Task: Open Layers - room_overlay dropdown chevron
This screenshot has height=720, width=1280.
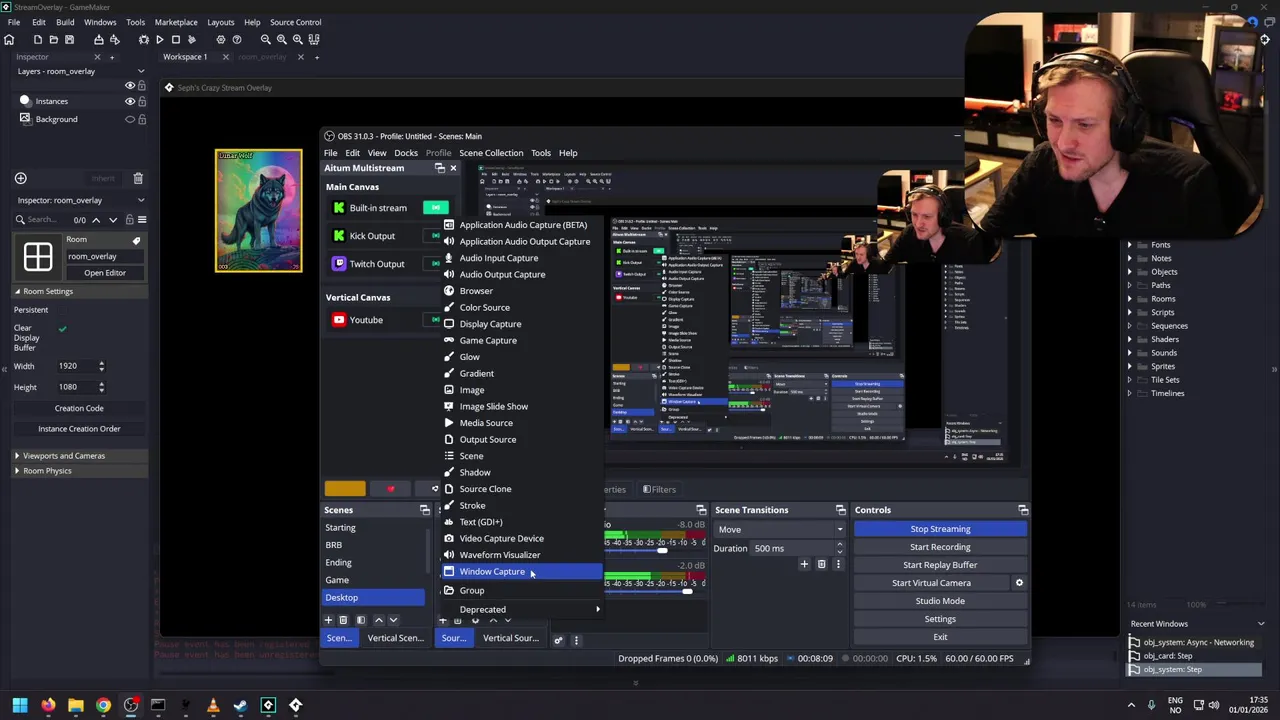Action: coord(141,71)
